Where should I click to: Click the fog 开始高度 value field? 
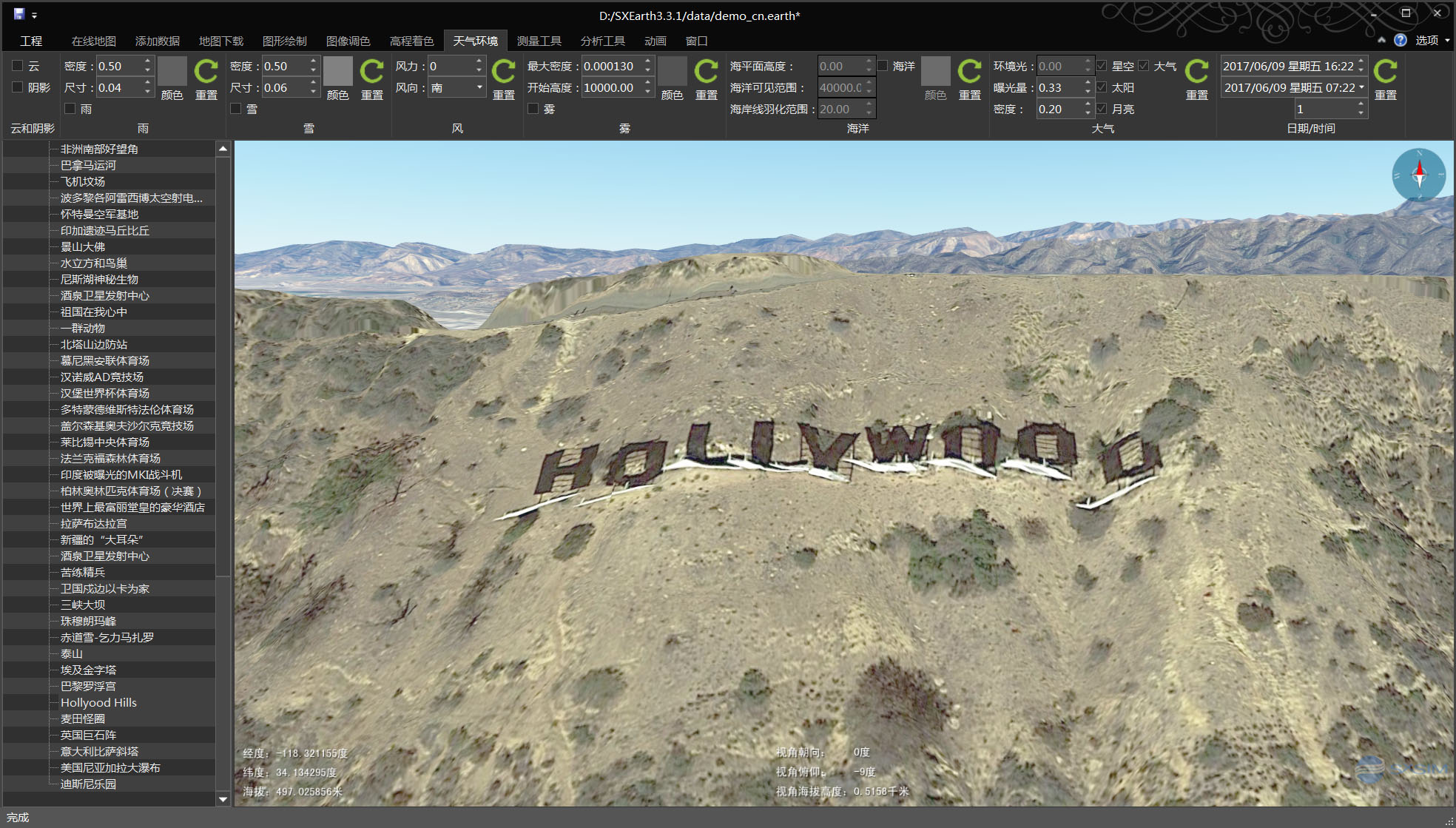pos(612,87)
